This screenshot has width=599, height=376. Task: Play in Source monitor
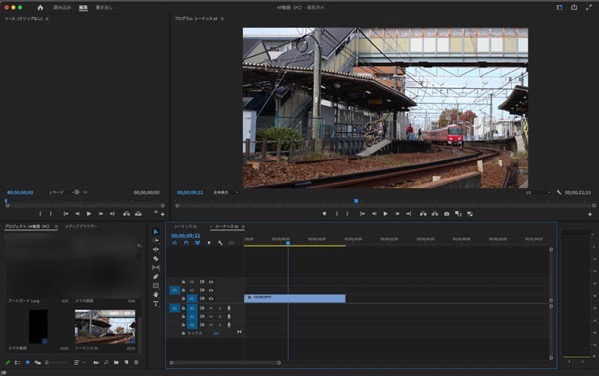point(89,214)
